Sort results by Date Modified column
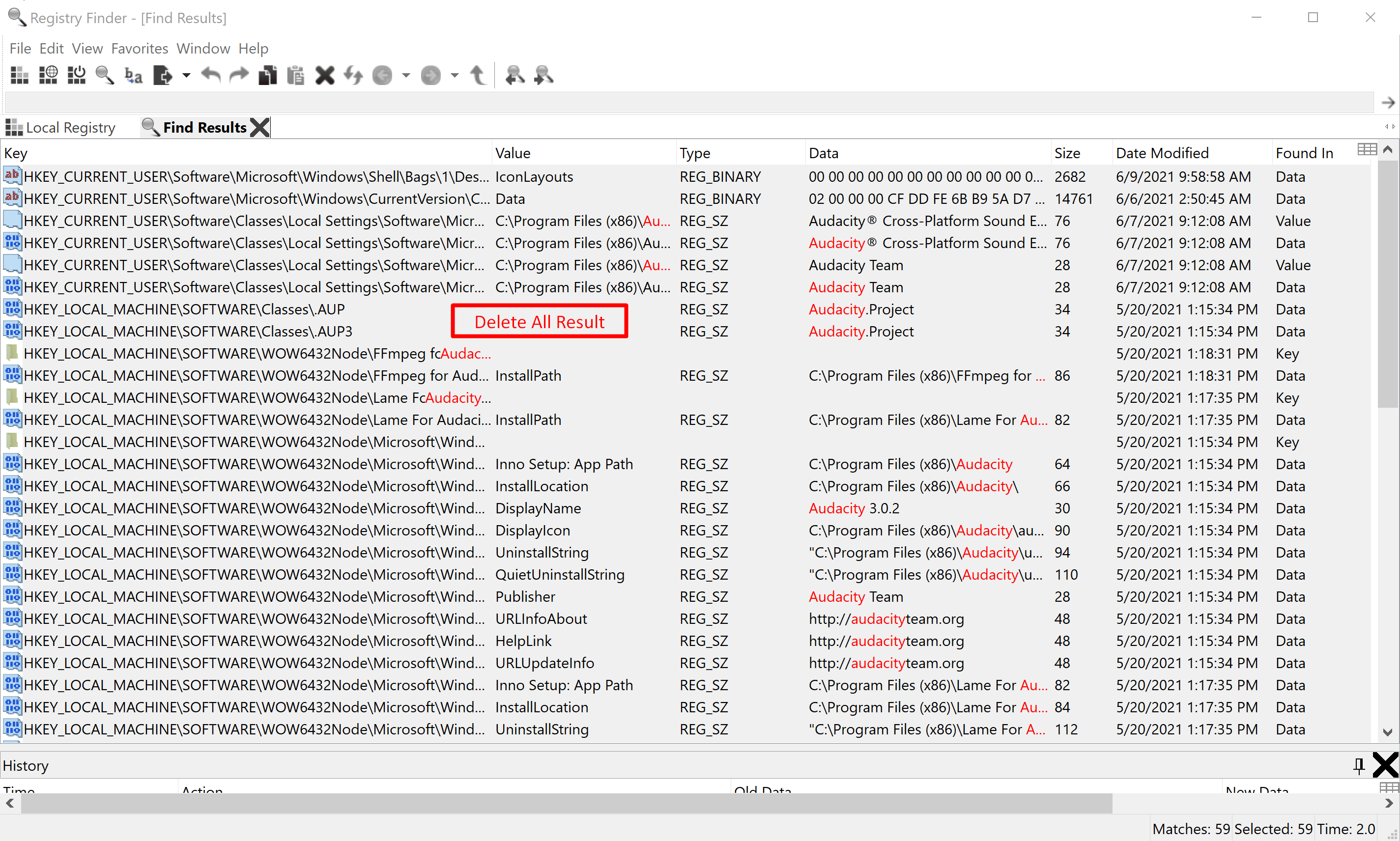The image size is (1400, 841). [1162, 153]
